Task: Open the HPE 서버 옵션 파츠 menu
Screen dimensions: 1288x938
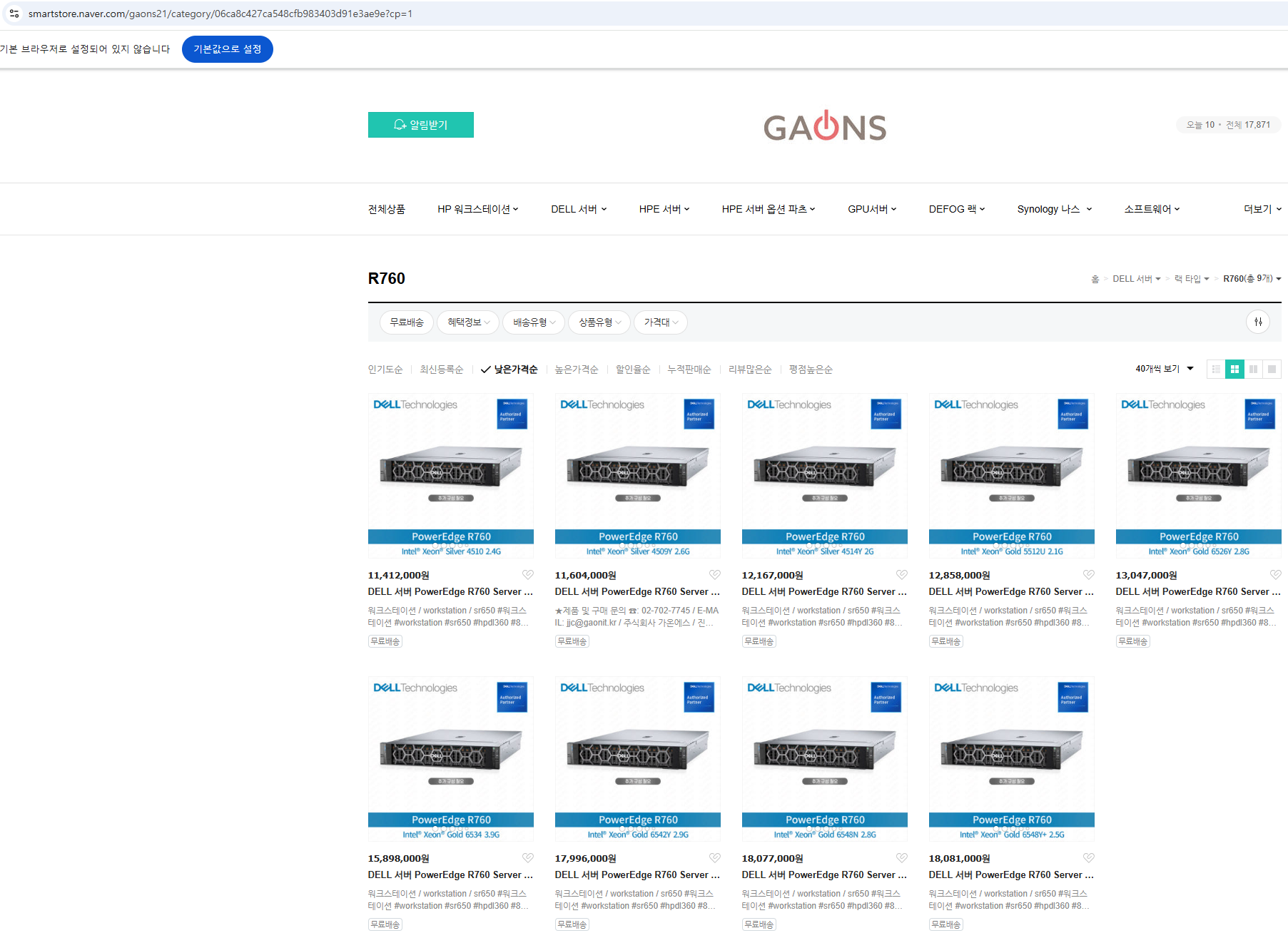Action: click(x=769, y=209)
